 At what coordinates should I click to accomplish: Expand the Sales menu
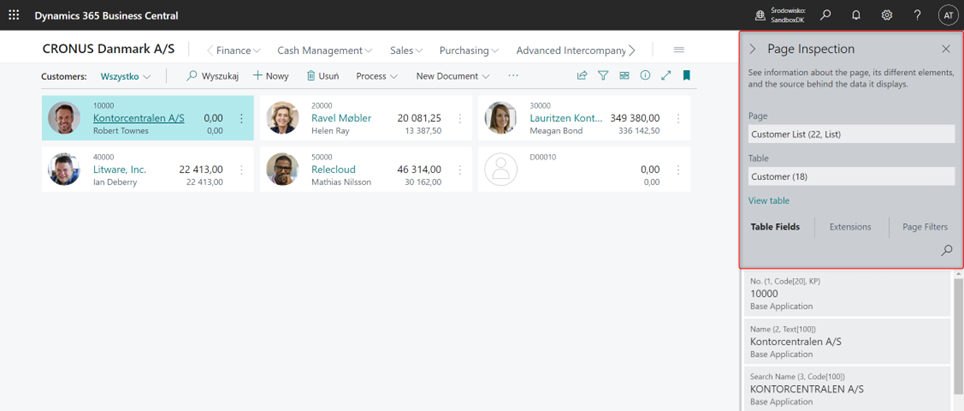[406, 50]
